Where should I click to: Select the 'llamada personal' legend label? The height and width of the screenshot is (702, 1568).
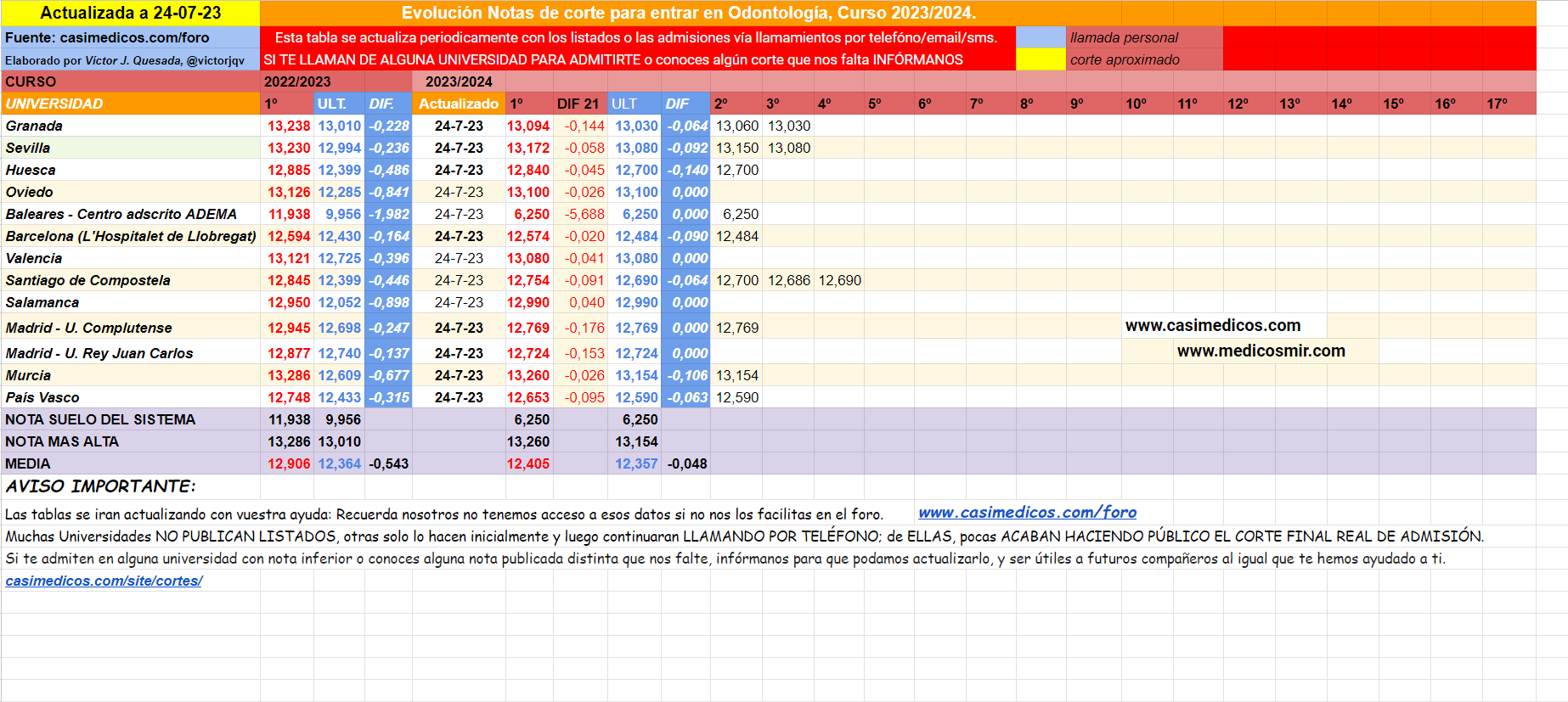pos(1144,37)
